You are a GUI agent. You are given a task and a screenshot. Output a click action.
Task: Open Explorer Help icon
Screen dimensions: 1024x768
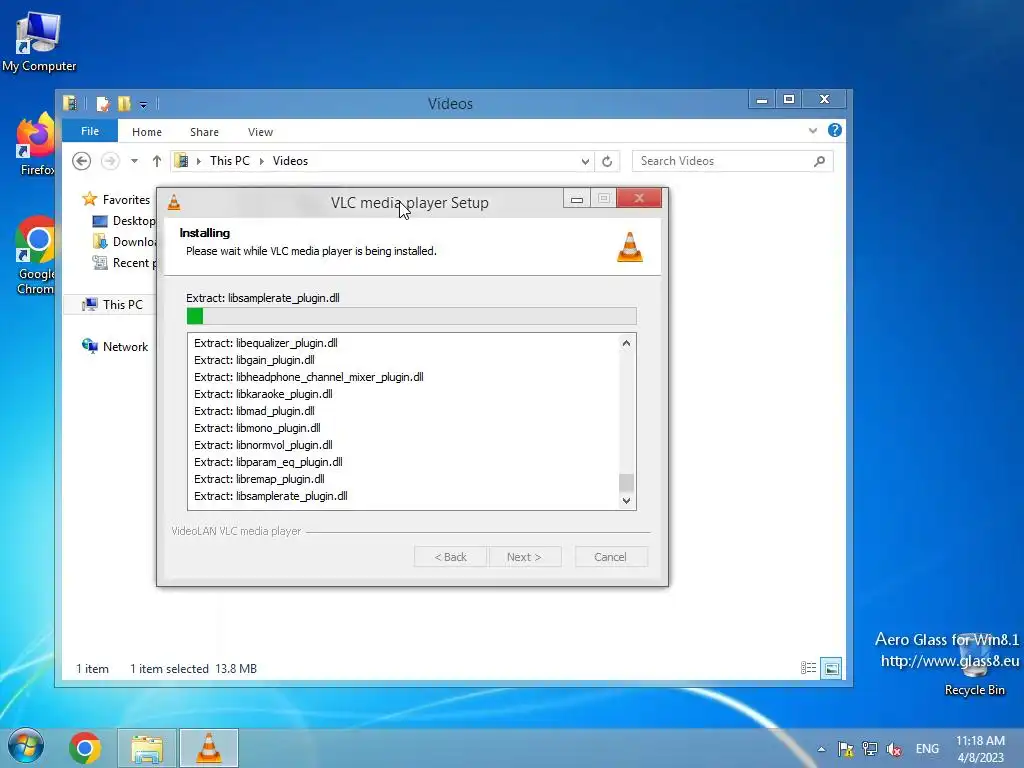(x=835, y=130)
